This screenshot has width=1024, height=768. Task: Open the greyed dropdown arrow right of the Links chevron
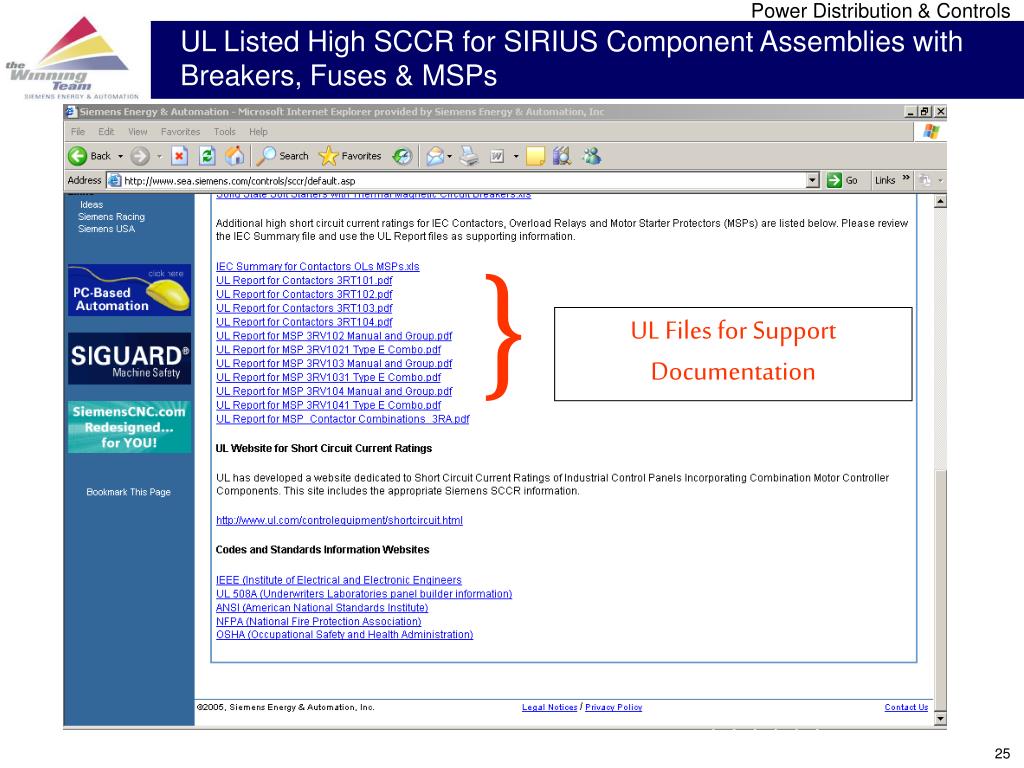coord(940,180)
